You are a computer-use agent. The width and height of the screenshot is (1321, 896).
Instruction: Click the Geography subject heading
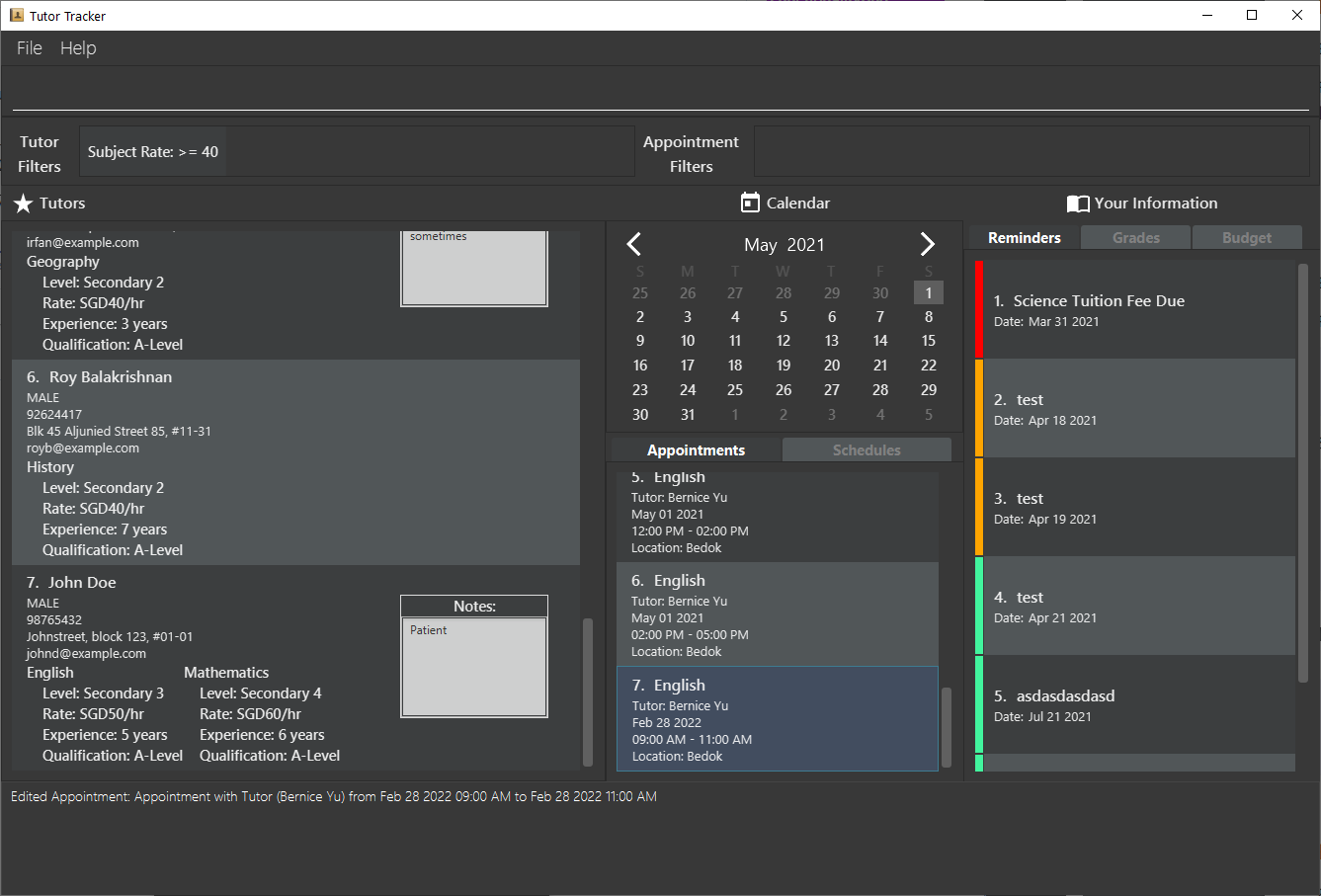[63, 262]
